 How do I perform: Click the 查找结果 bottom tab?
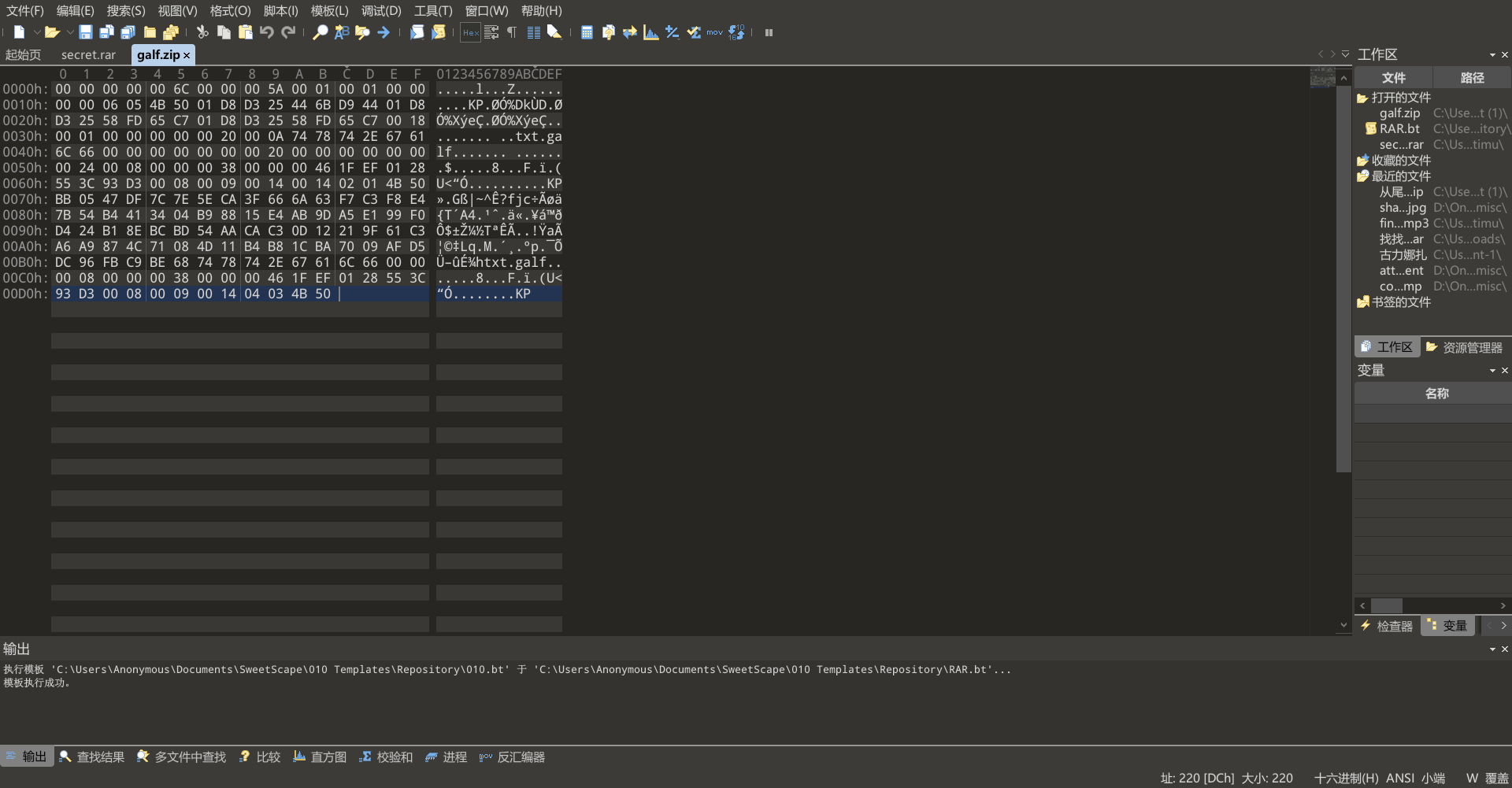pos(92,757)
